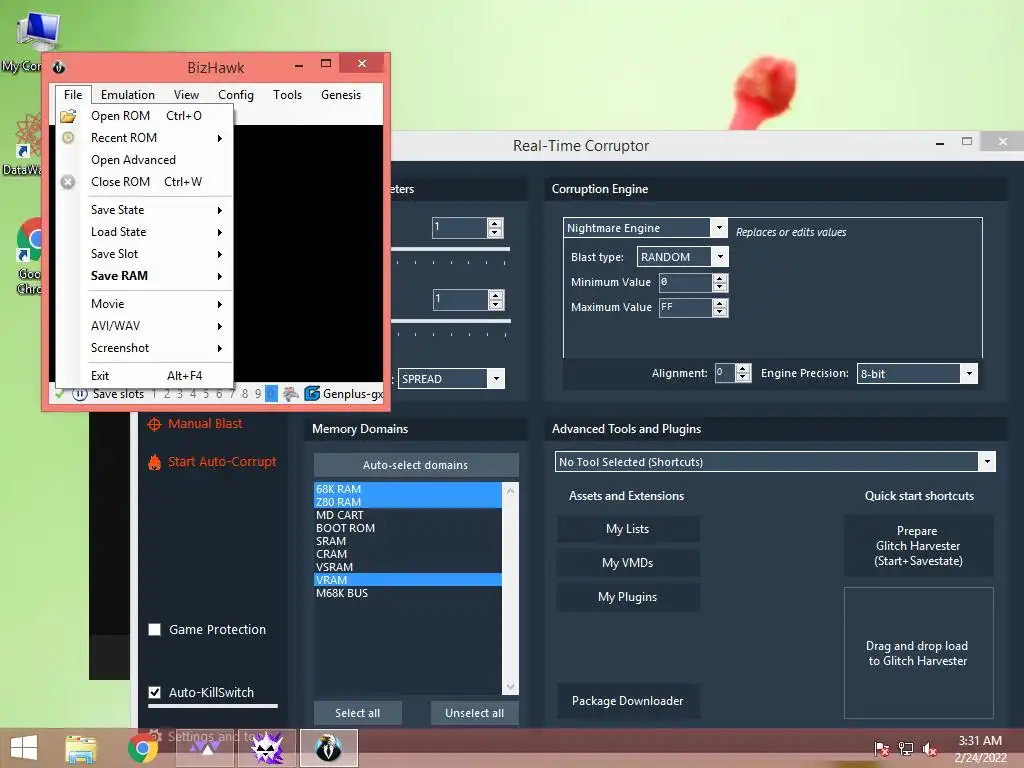The height and width of the screenshot is (768, 1024).
Task: Click the BizHawk eagle taskbar icon
Action: pyautogui.click(x=329, y=748)
